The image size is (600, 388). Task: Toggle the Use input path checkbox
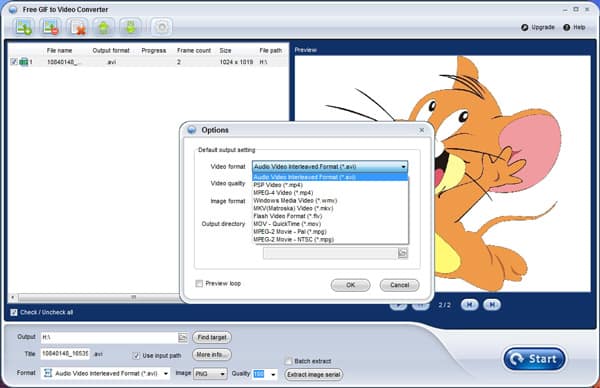(x=136, y=355)
